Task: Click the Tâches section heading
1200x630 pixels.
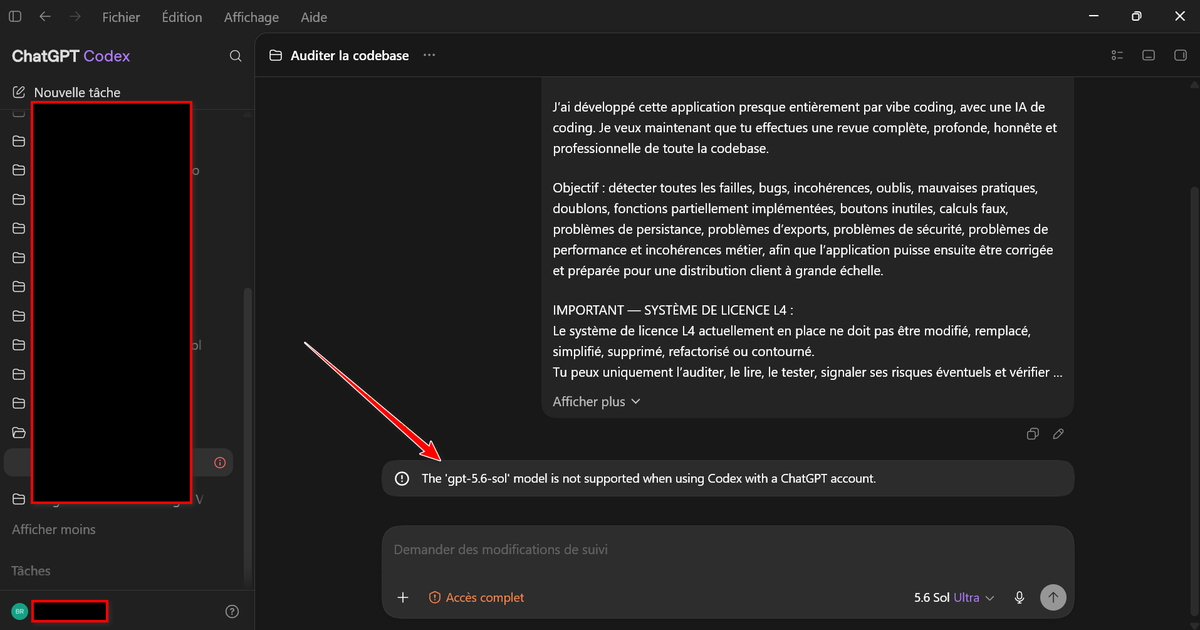Action: click(x=31, y=570)
